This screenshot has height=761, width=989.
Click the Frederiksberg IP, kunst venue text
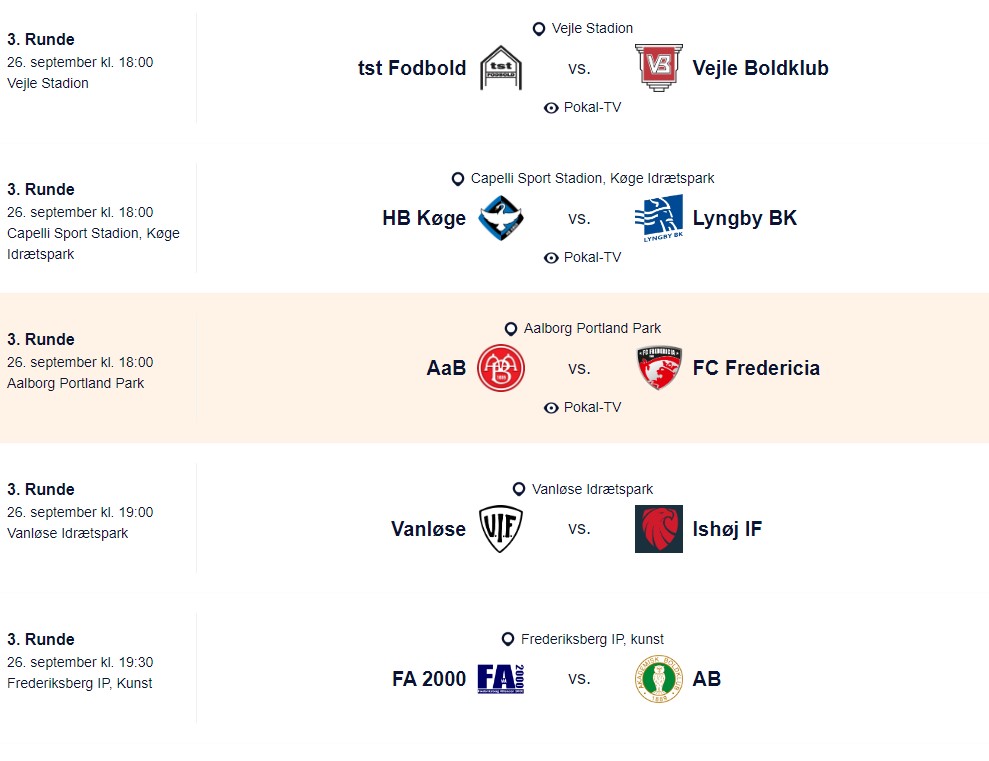592,639
